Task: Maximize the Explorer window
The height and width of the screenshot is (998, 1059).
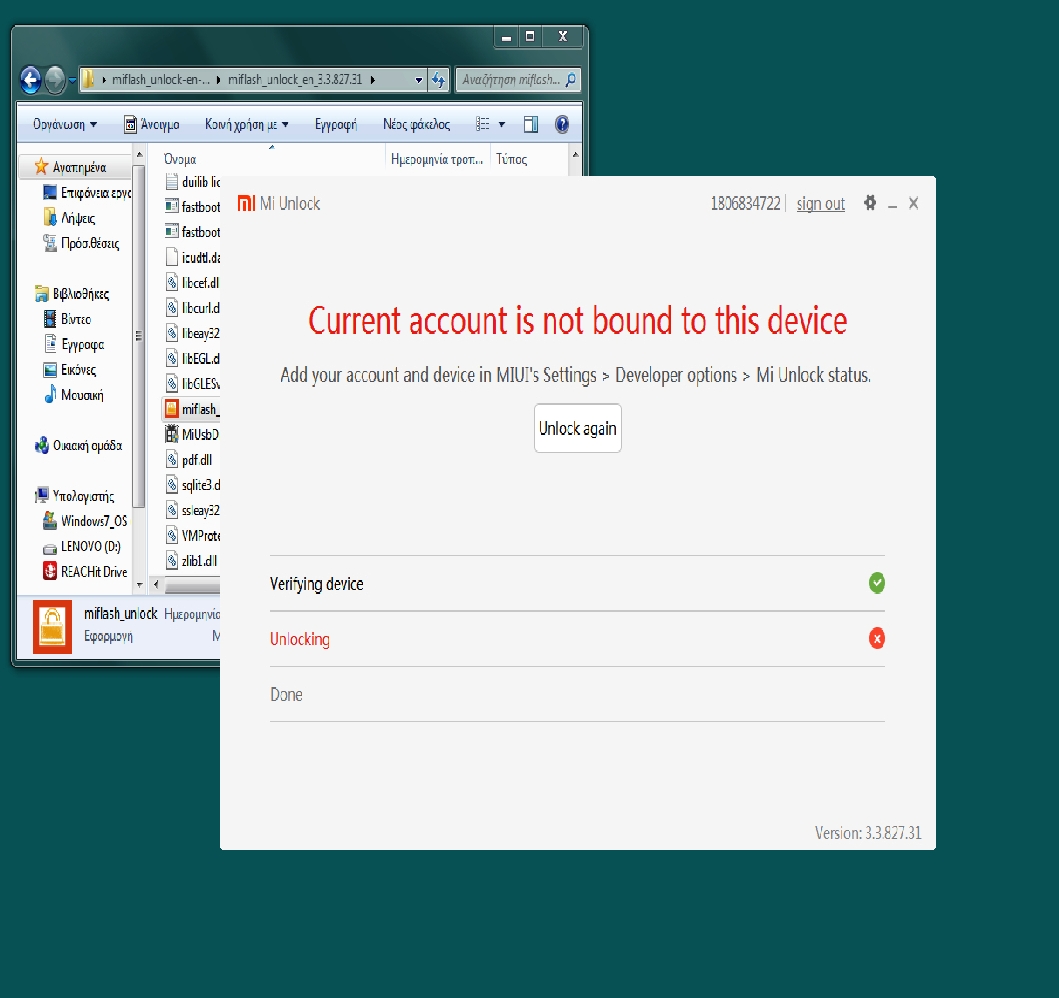Action: (530, 36)
